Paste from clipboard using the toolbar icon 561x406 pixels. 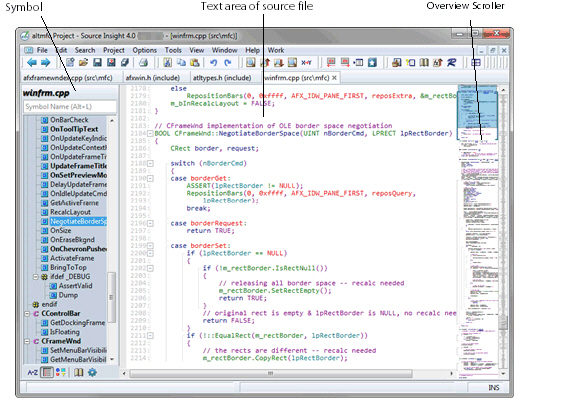[x=195, y=63]
